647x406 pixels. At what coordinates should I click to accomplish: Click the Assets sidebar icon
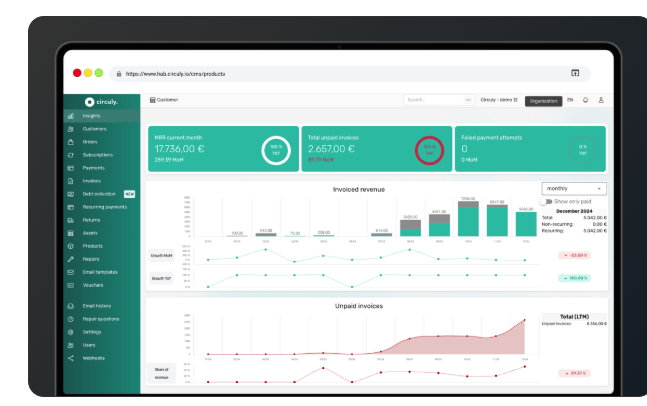(70, 232)
